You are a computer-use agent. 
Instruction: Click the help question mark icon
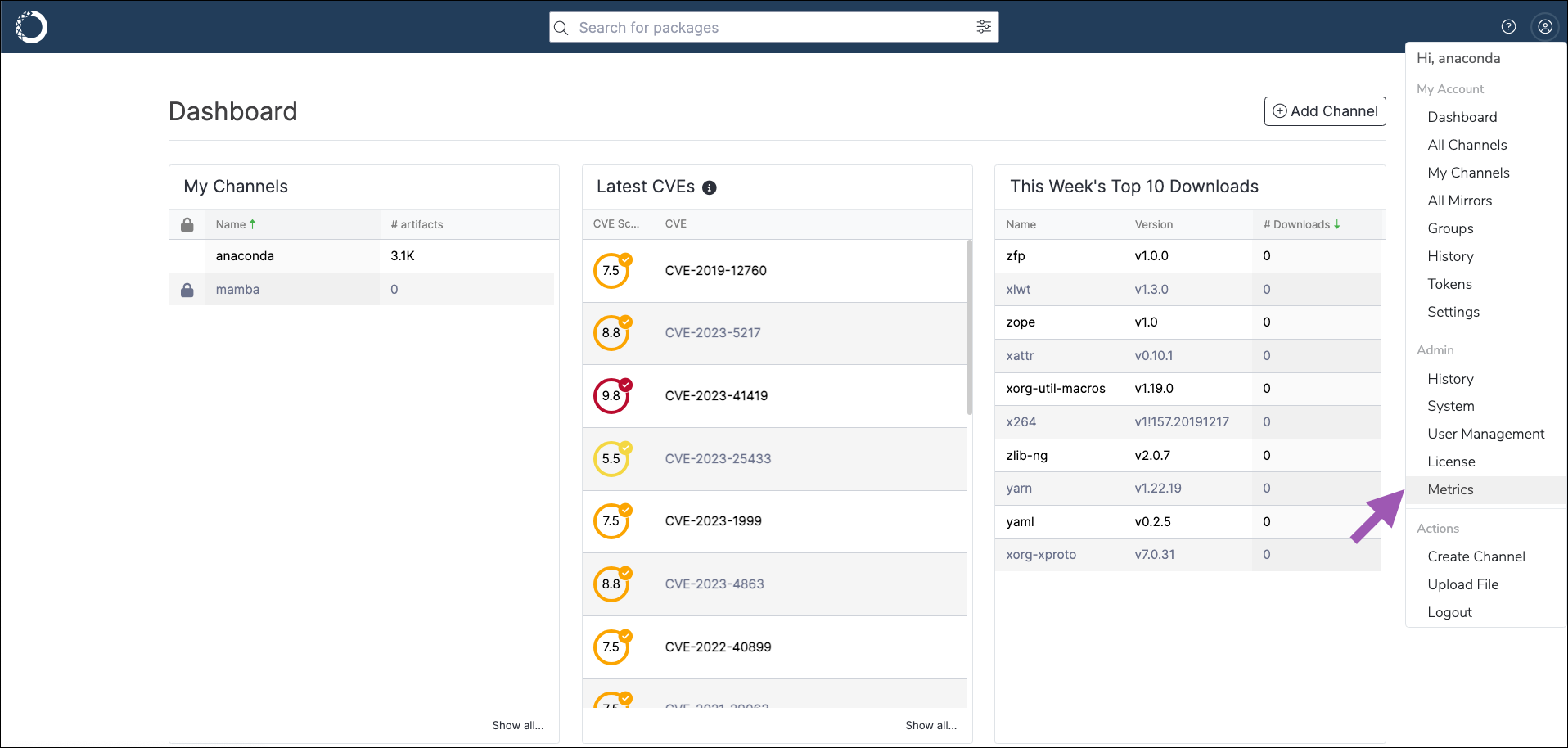1509,27
